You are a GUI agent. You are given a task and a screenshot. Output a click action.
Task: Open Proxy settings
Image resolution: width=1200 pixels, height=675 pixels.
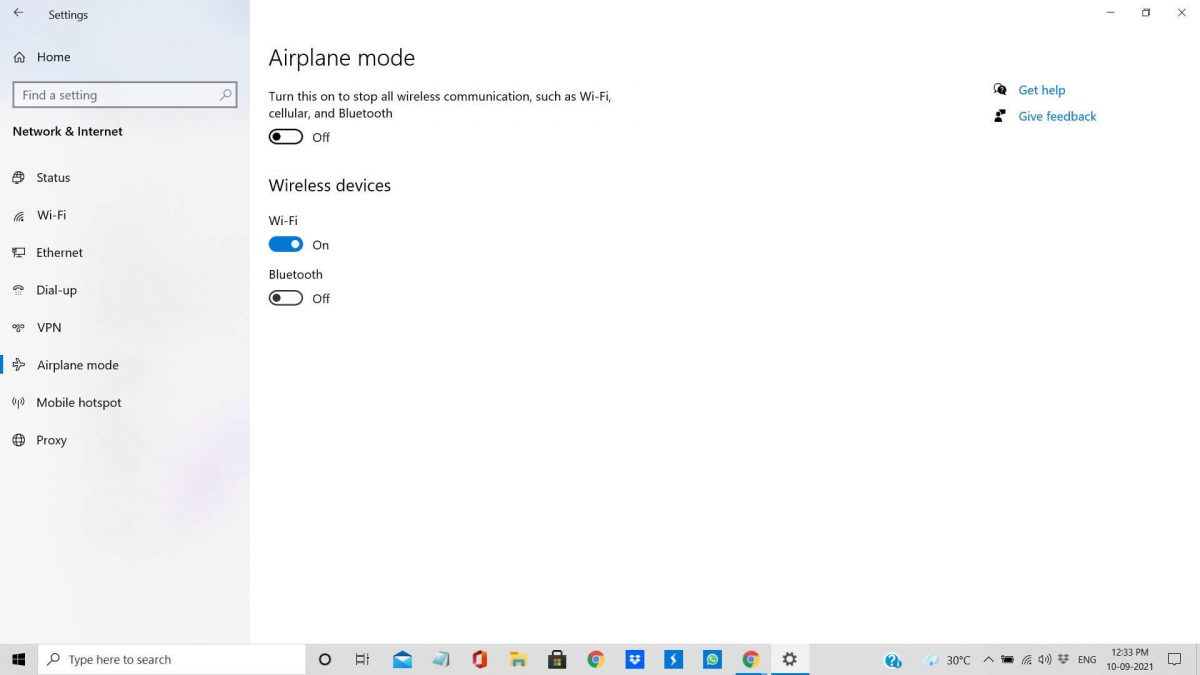click(51, 440)
